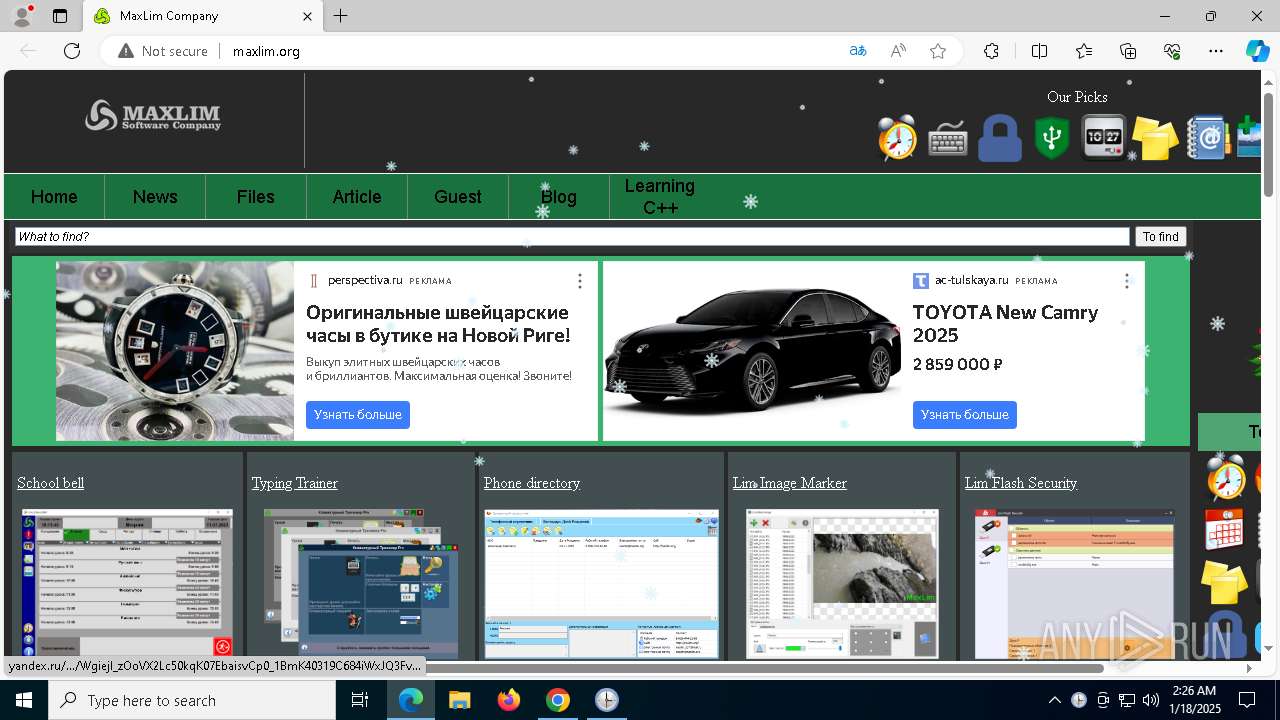Open the Phone directory link

coord(532,483)
